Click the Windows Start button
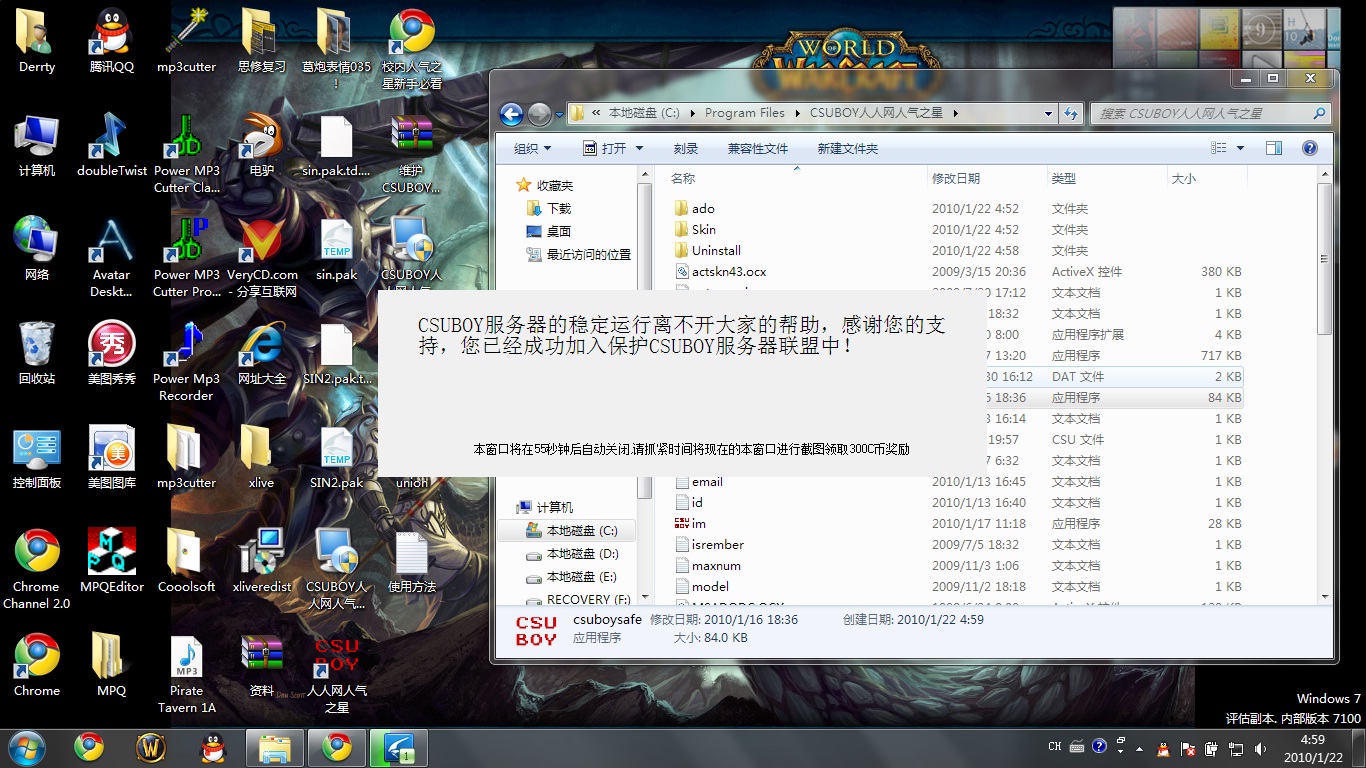1366x768 pixels. point(26,748)
